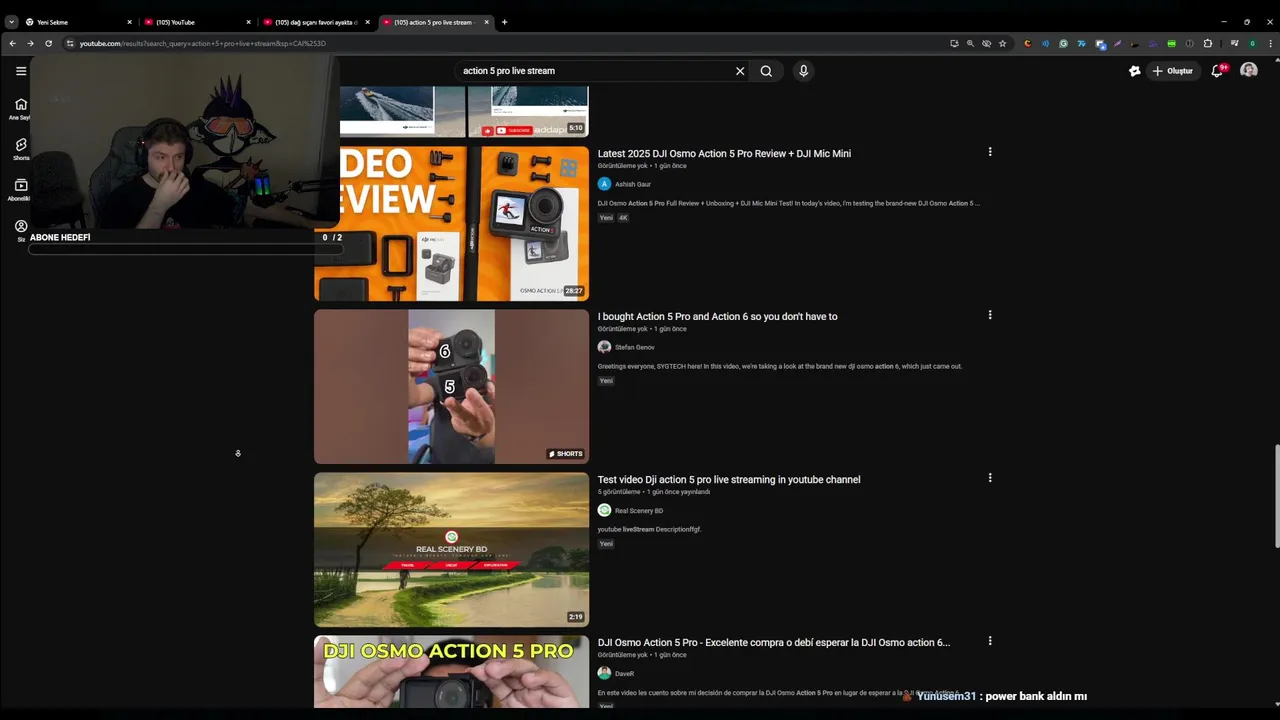Open the media control icon in toolbar
1280x720 pixels.
click(1235, 43)
